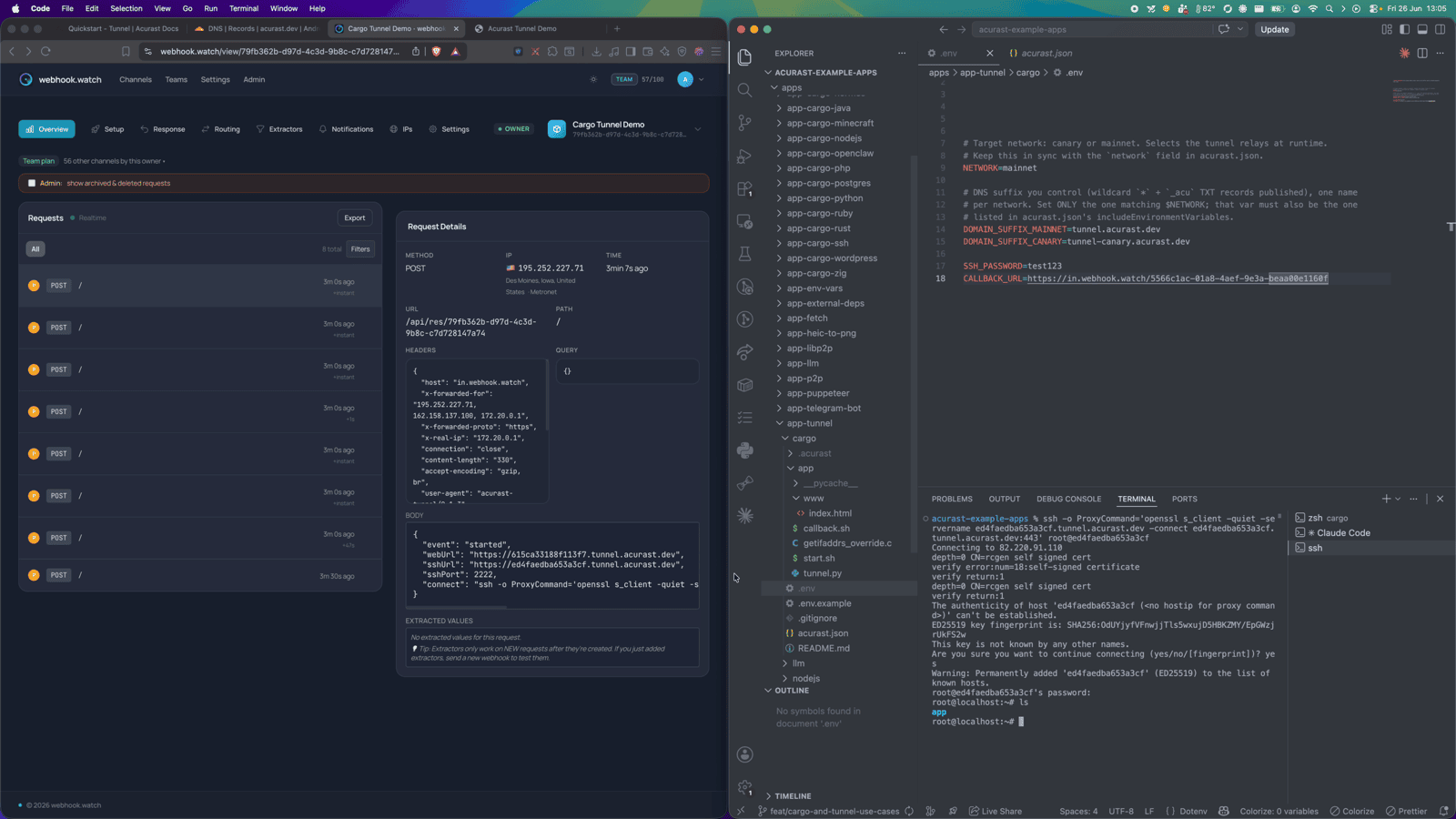
Task: Open browser downloads icon
Action: (x=596, y=52)
